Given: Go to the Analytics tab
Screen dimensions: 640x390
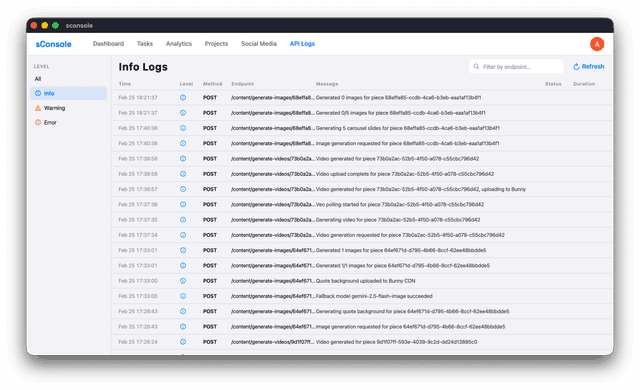Looking at the screenshot, I should coord(178,44).
